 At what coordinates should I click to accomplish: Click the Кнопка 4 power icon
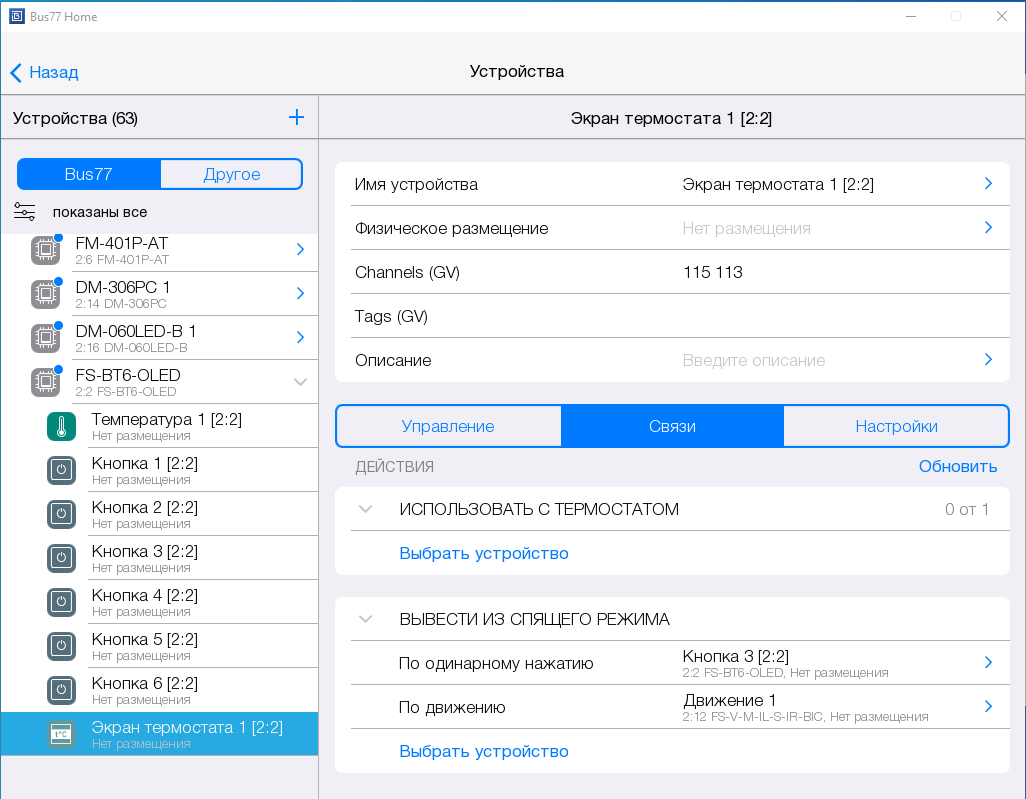(61, 602)
